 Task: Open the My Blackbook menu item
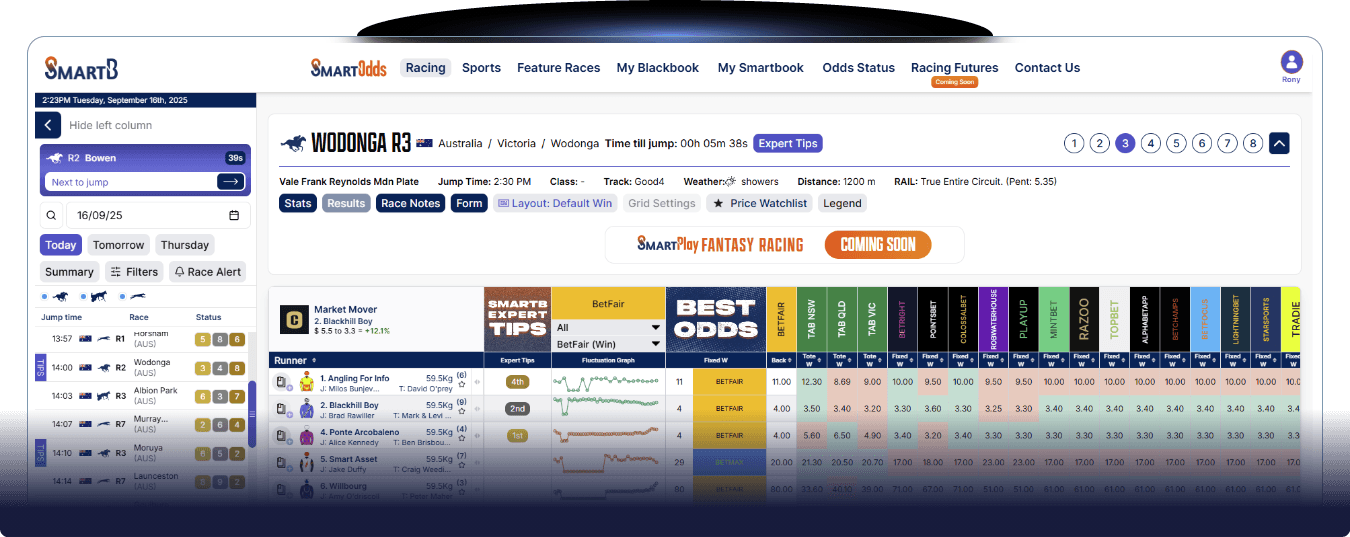tap(657, 68)
